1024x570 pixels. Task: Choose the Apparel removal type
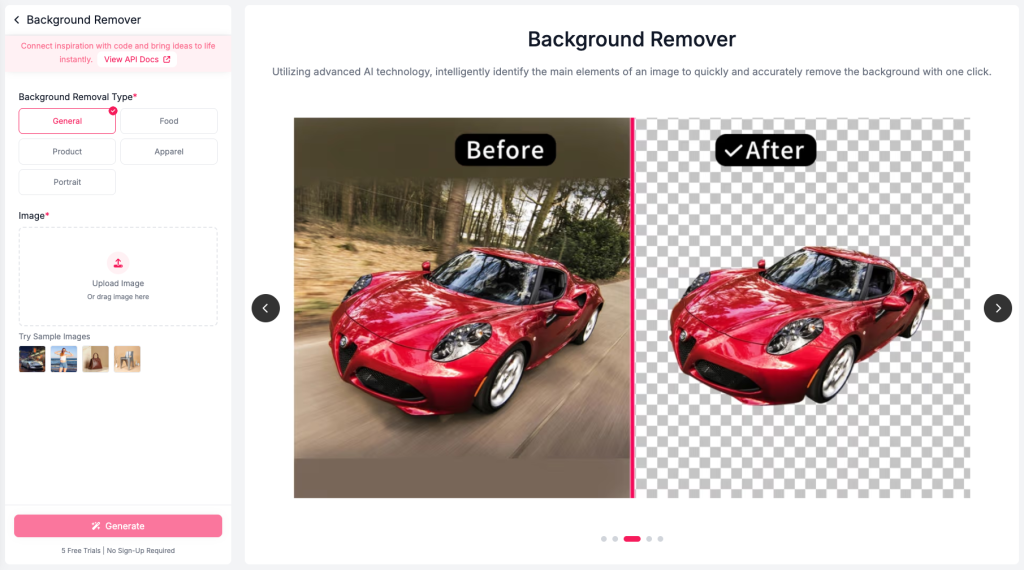point(169,152)
